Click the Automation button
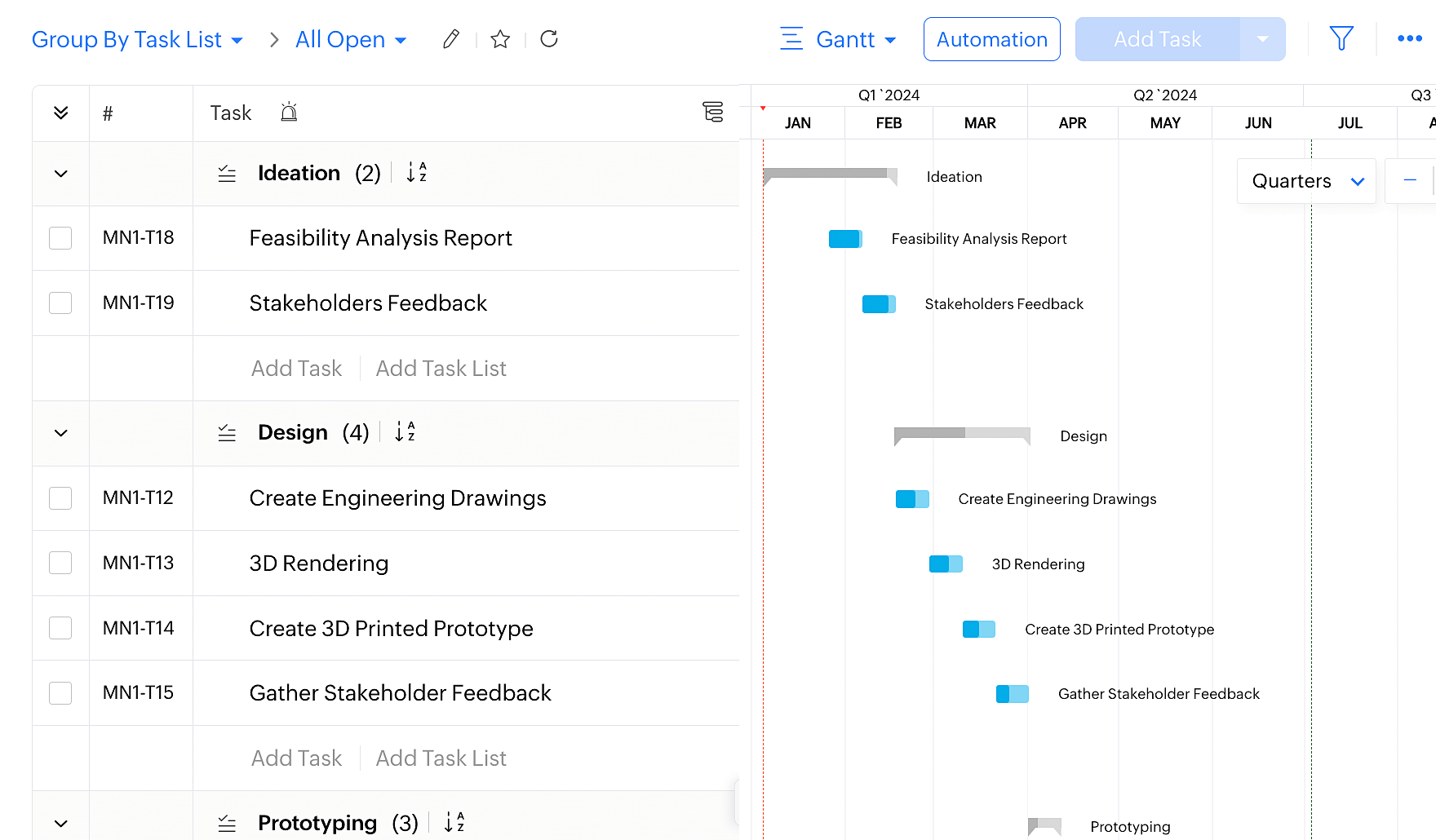Viewport: 1436px width, 840px height. (x=991, y=39)
